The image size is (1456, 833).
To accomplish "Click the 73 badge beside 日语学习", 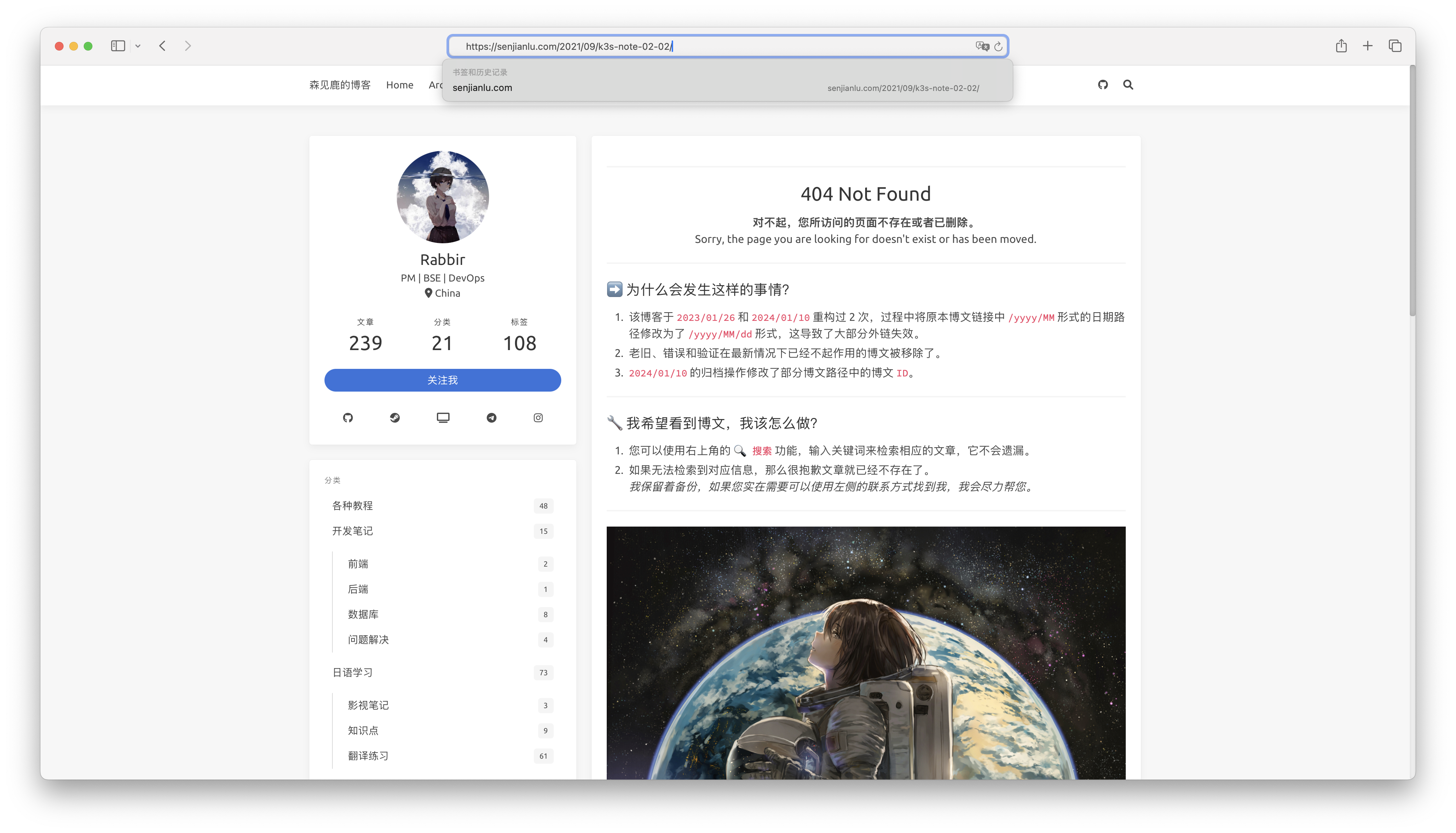I will point(543,672).
